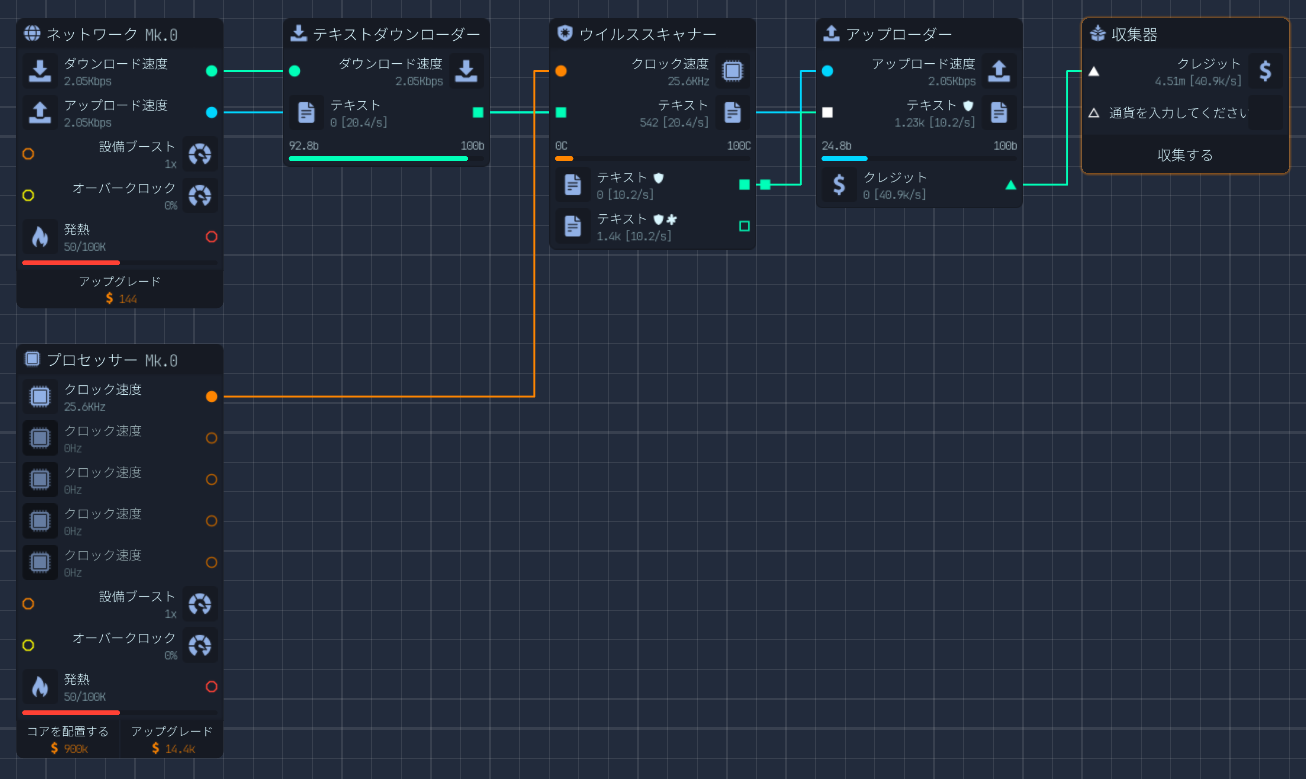The width and height of the screenshot is (1306, 779).
Task: Click the 収集する button in Collector
Action: [x=1185, y=155]
